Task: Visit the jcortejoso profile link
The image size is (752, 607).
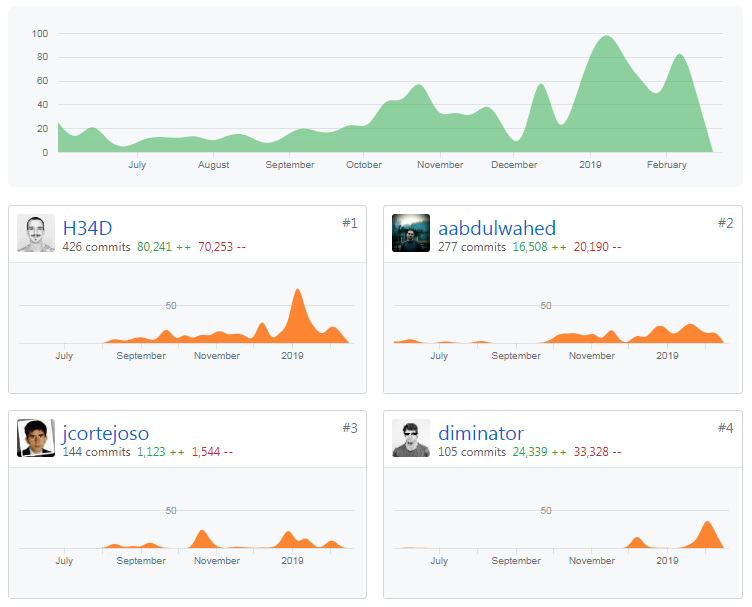Action: (x=106, y=434)
